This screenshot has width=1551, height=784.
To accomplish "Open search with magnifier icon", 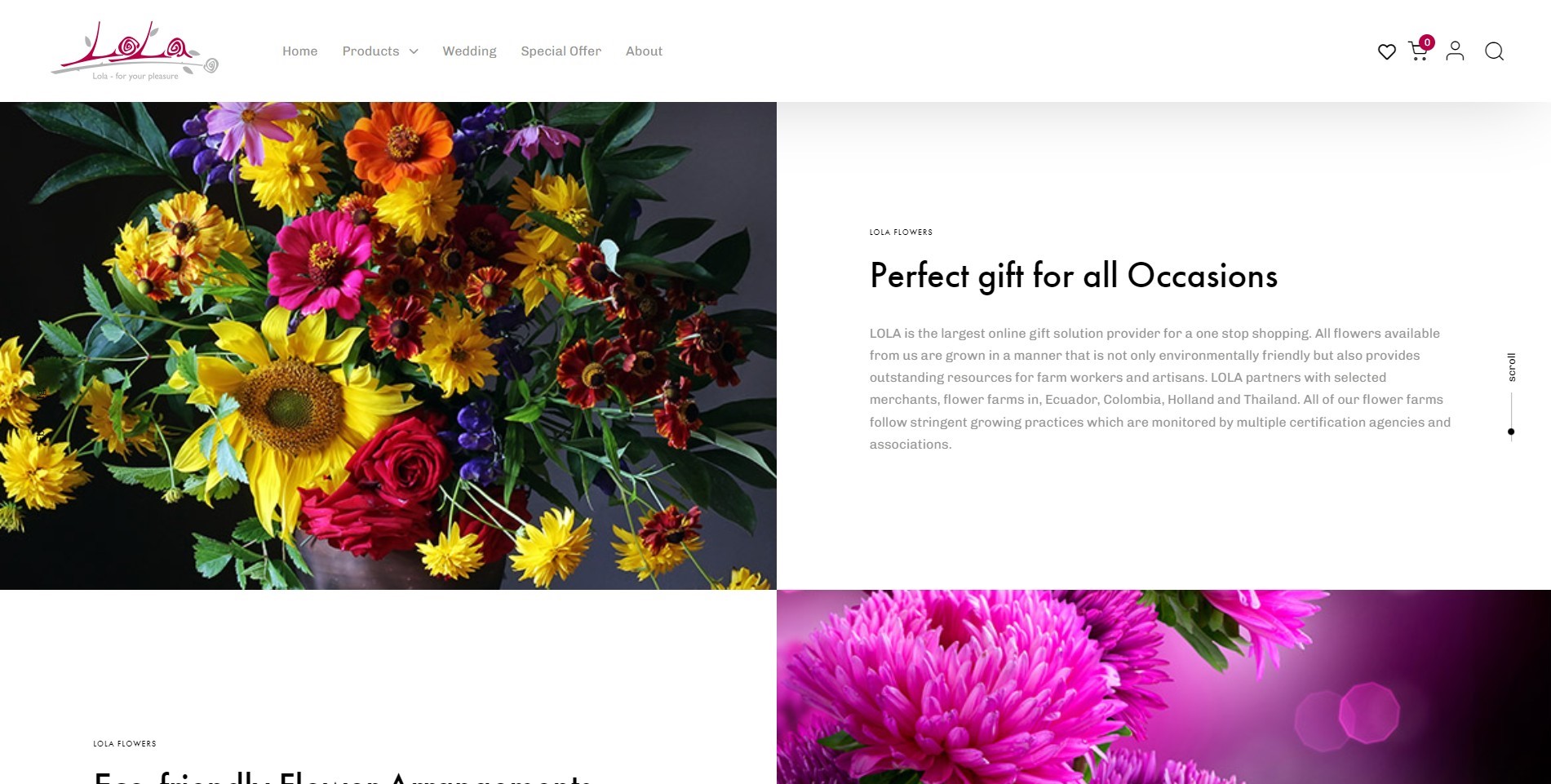I will pyautogui.click(x=1494, y=51).
